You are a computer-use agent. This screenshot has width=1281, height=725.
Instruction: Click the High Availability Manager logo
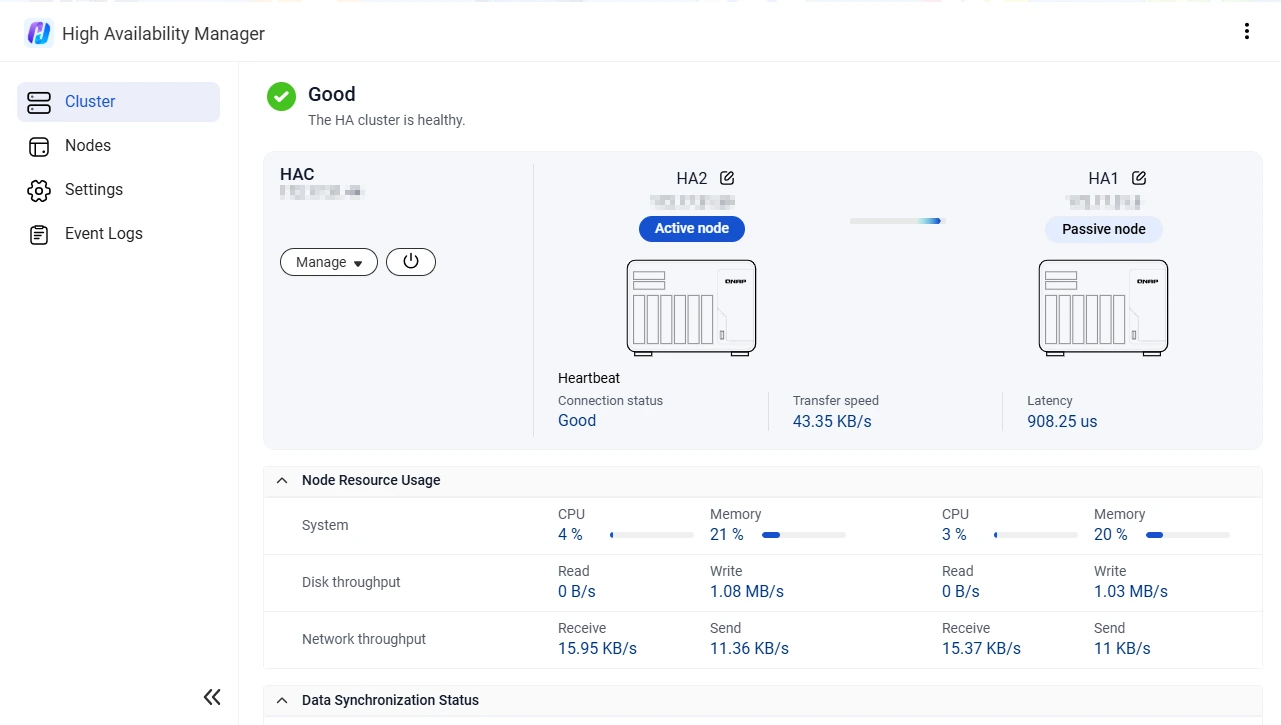coord(38,31)
